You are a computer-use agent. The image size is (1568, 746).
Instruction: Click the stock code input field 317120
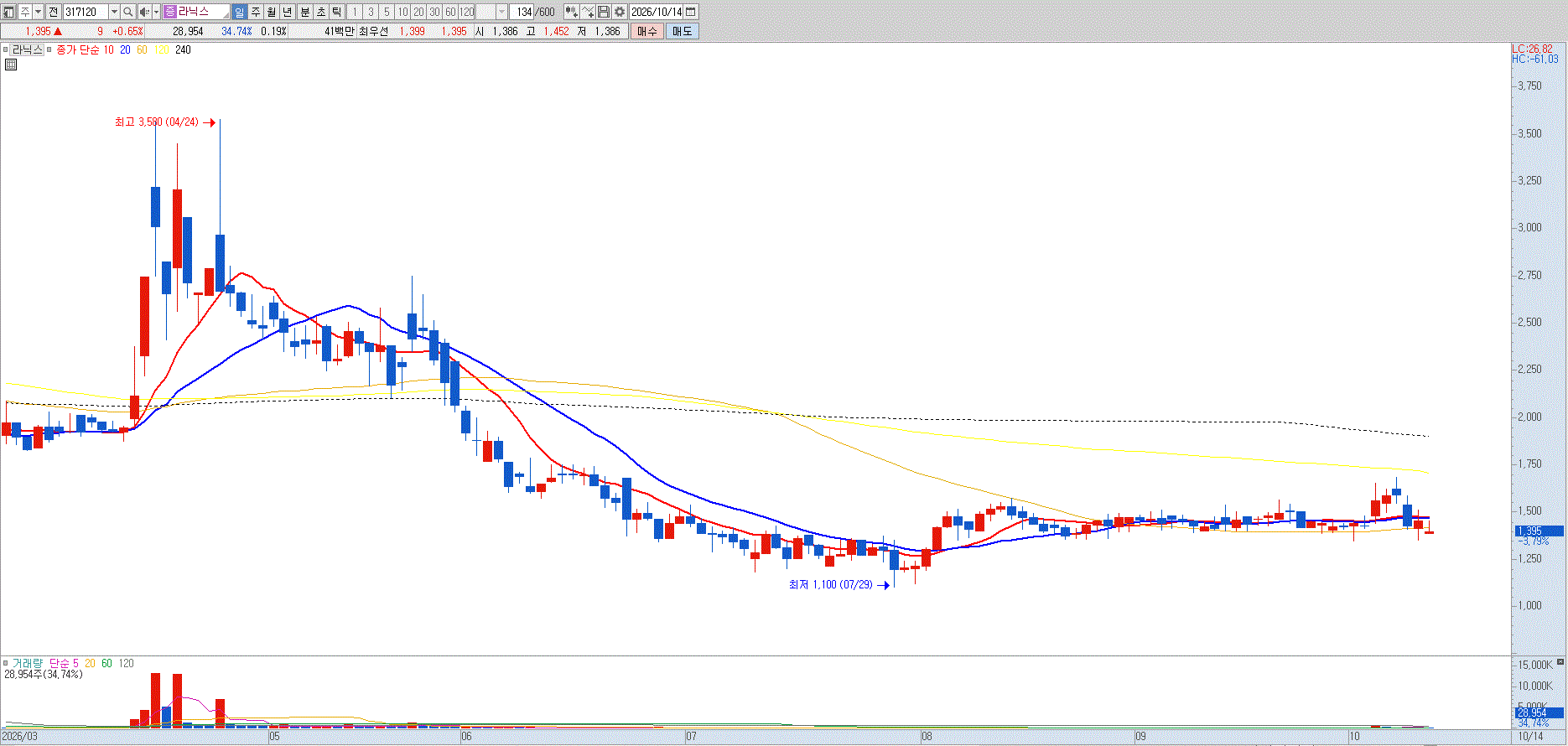(86, 12)
